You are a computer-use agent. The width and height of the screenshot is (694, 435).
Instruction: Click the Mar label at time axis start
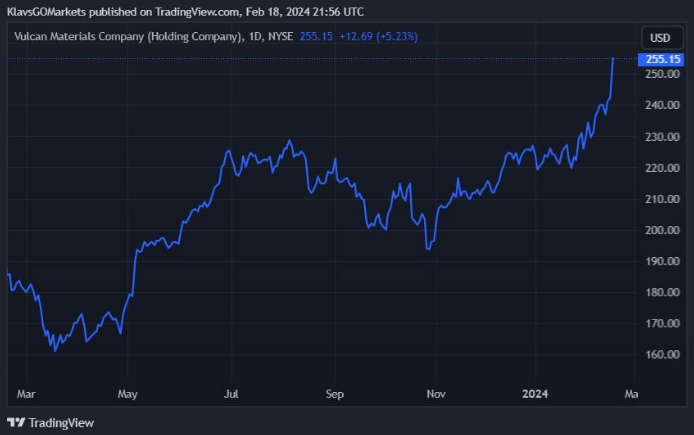tap(26, 394)
